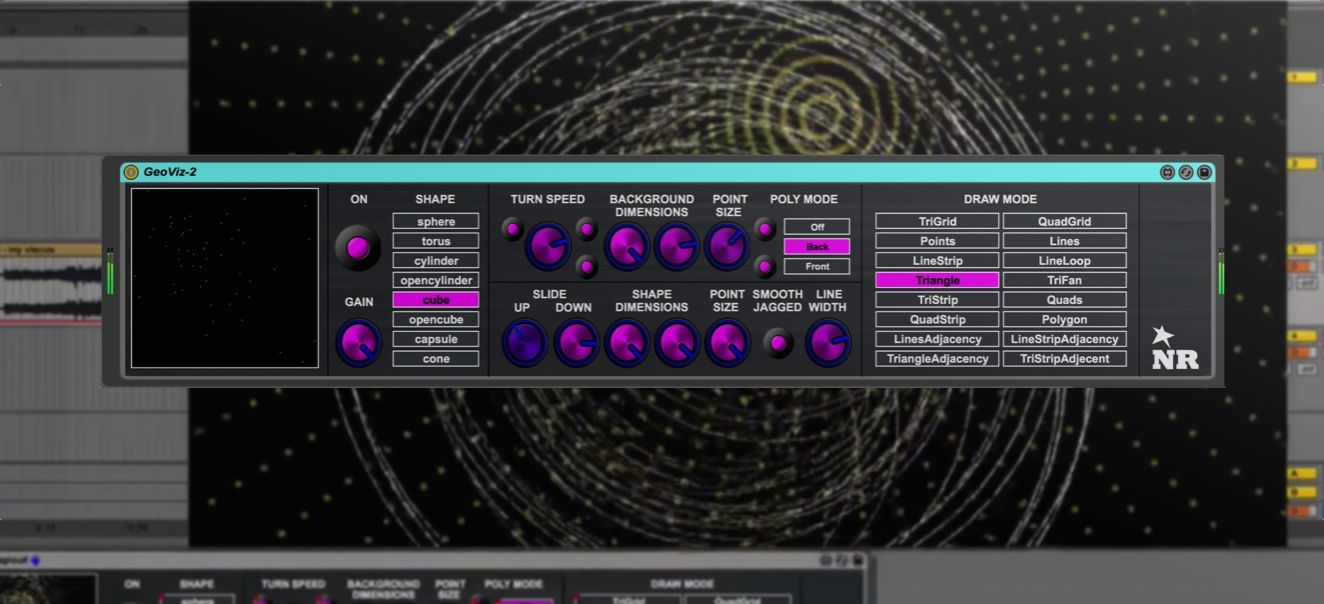Viewport: 1324px width, 604px height.
Task: Click the POLY MODE label
Action: coord(804,199)
